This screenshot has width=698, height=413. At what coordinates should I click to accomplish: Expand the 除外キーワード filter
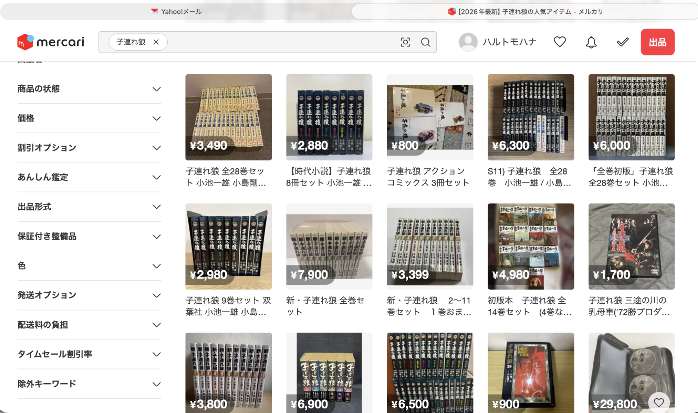pyautogui.click(x=89, y=384)
